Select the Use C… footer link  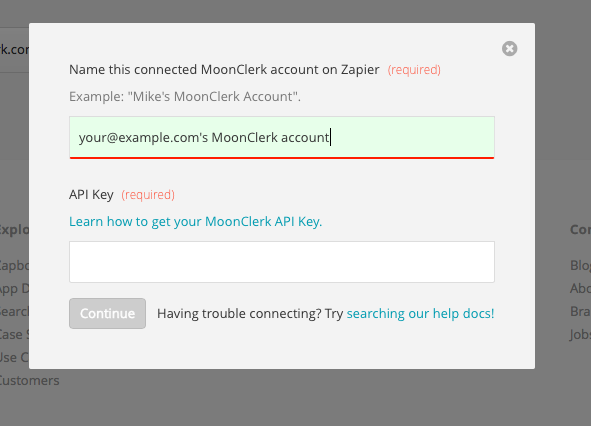pyautogui.click(x=14, y=357)
